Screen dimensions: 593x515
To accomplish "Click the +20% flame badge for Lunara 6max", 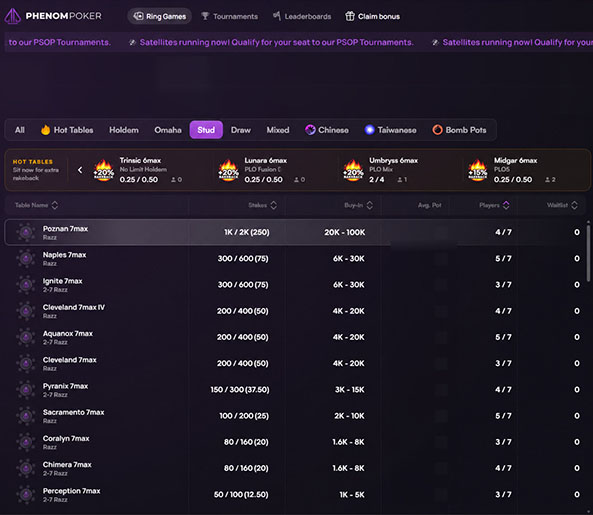I will tap(228, 170).
